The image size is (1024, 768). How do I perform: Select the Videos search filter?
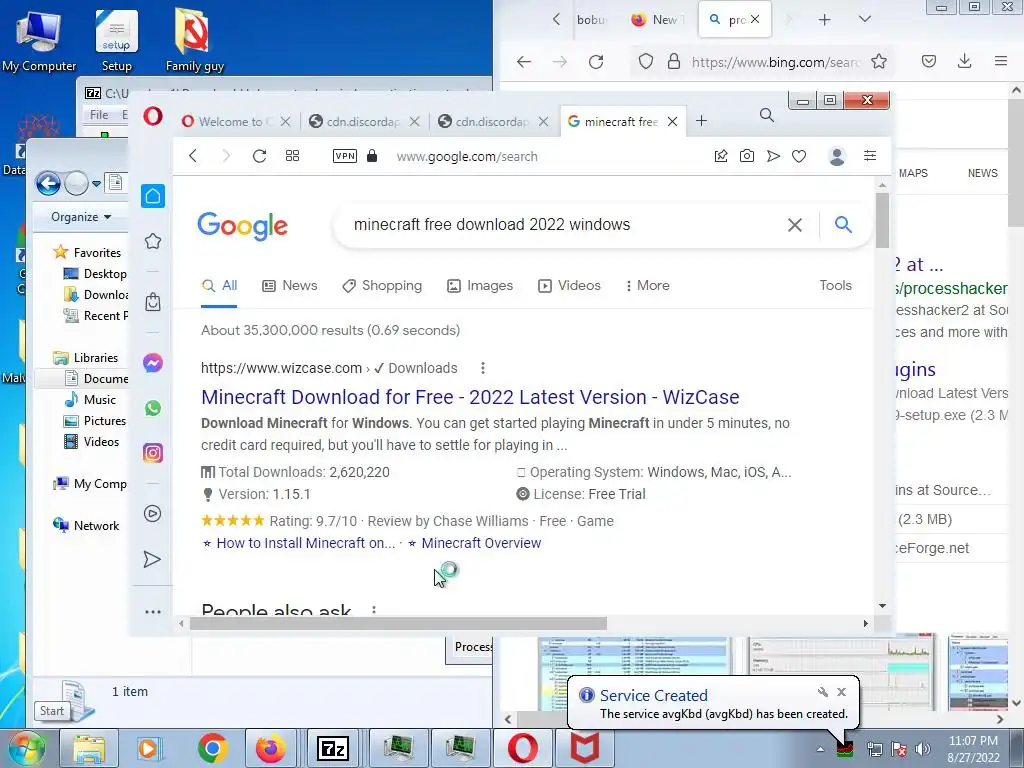click(569, 285)
